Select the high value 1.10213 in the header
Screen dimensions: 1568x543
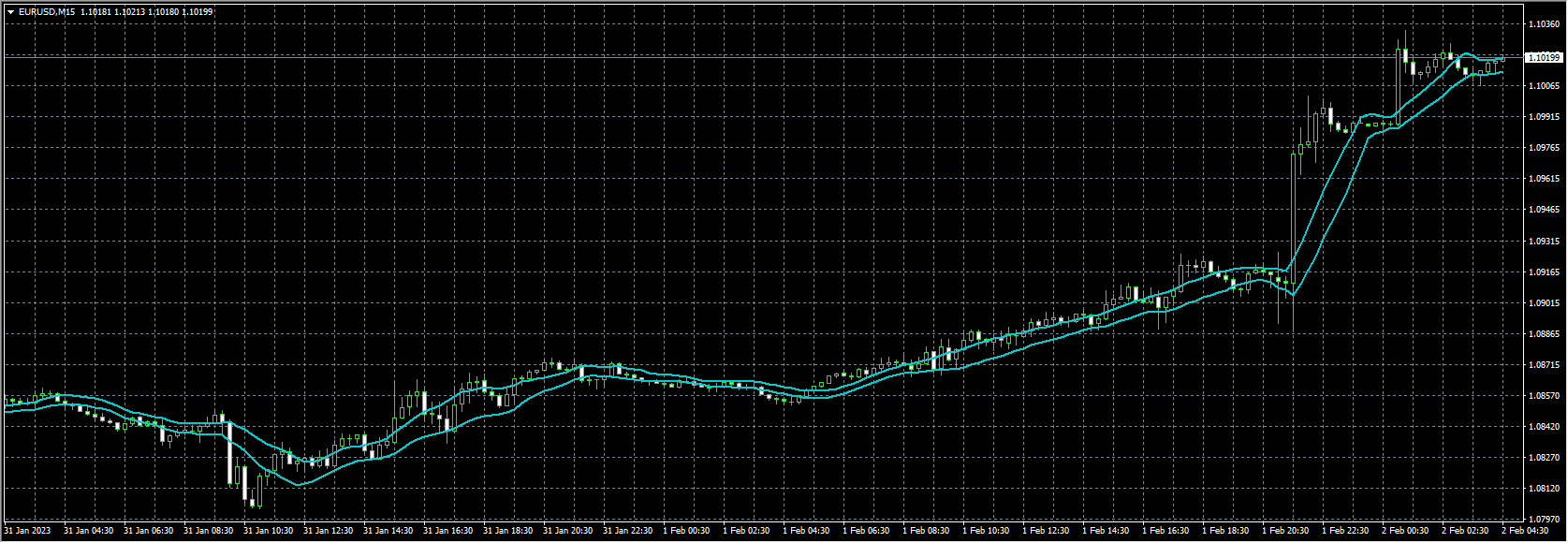[128, 12]
